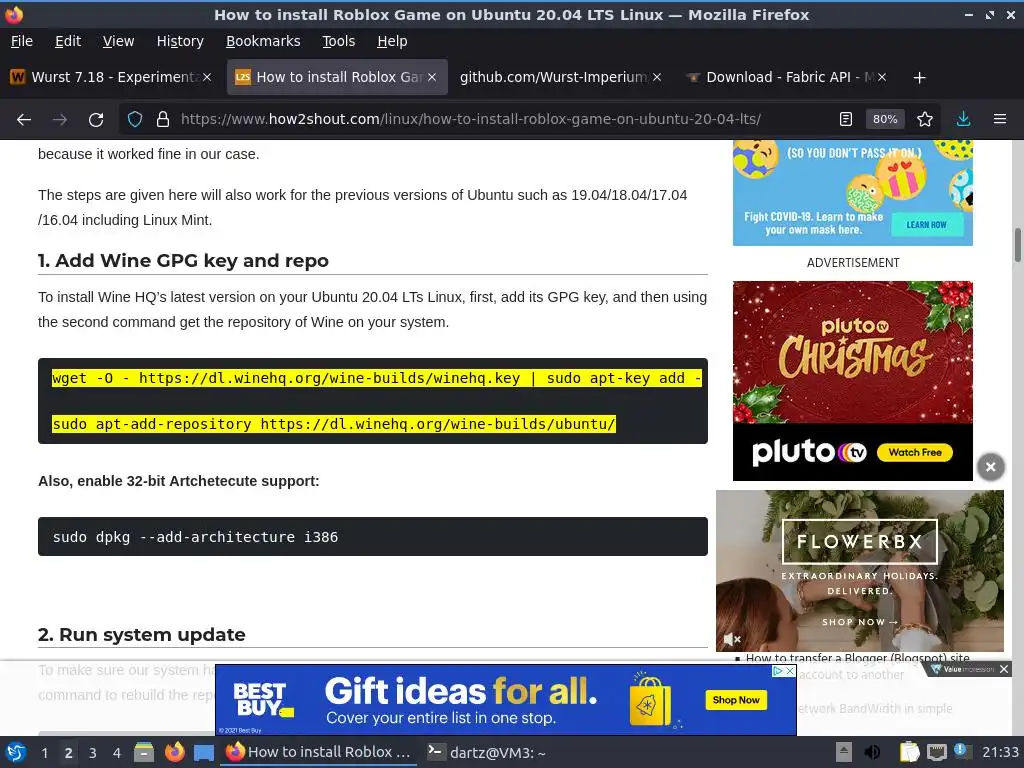
Task: Open the Bookmarks menu
Action: point(263,41)
